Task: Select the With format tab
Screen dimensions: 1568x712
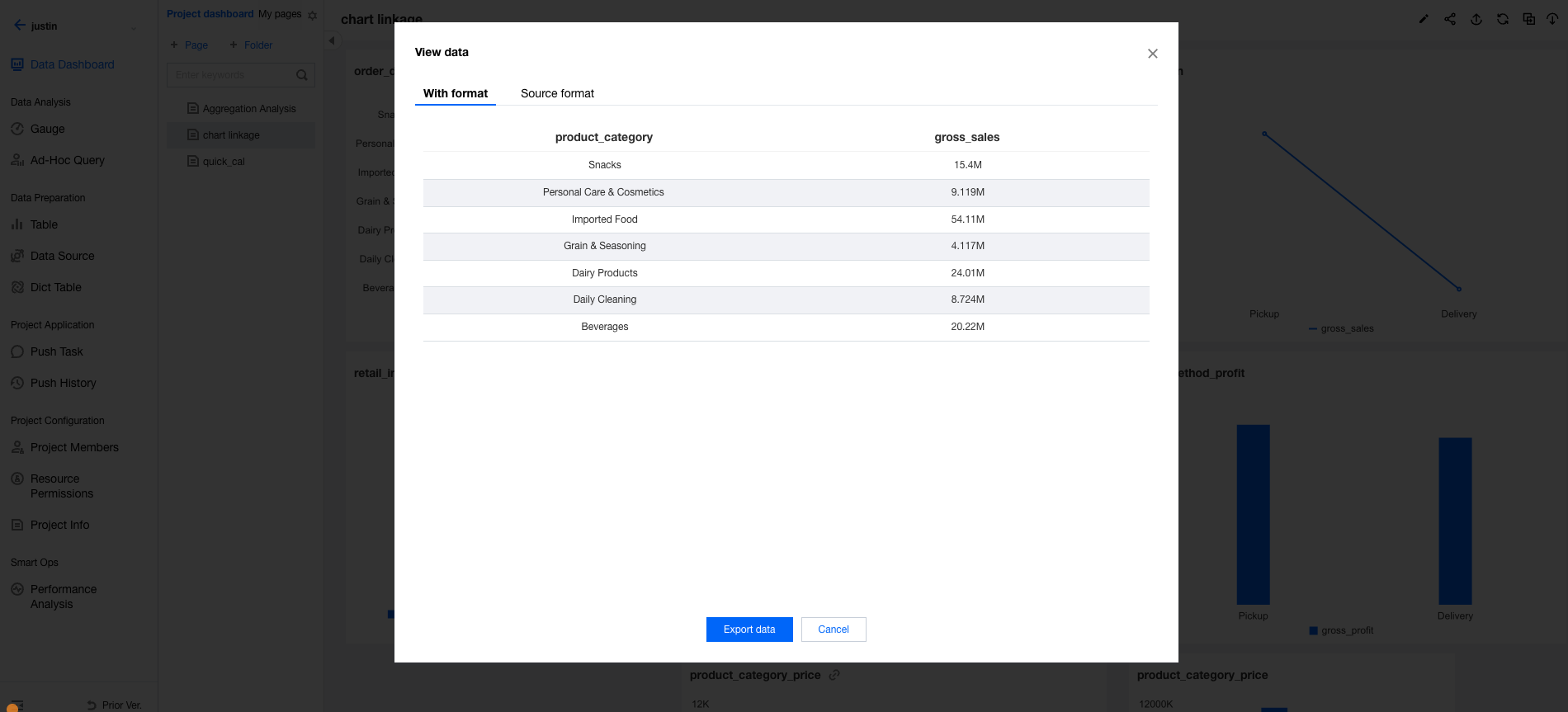Action: 456,93
